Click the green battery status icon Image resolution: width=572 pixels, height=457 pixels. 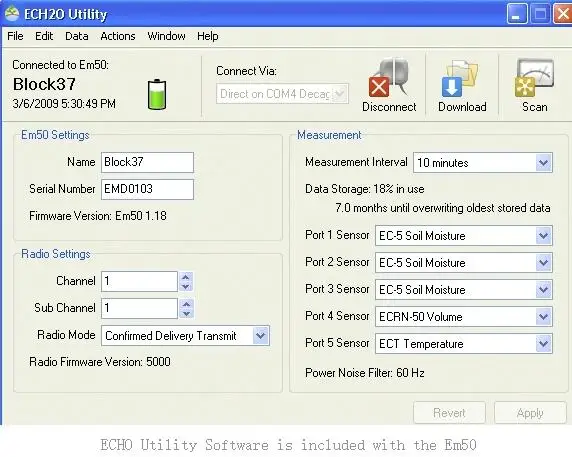tap(157, 94)
